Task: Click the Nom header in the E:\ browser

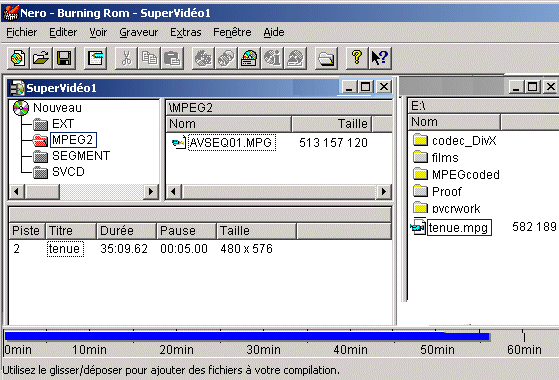Action: pyautogui.click(x=454, y=122)
